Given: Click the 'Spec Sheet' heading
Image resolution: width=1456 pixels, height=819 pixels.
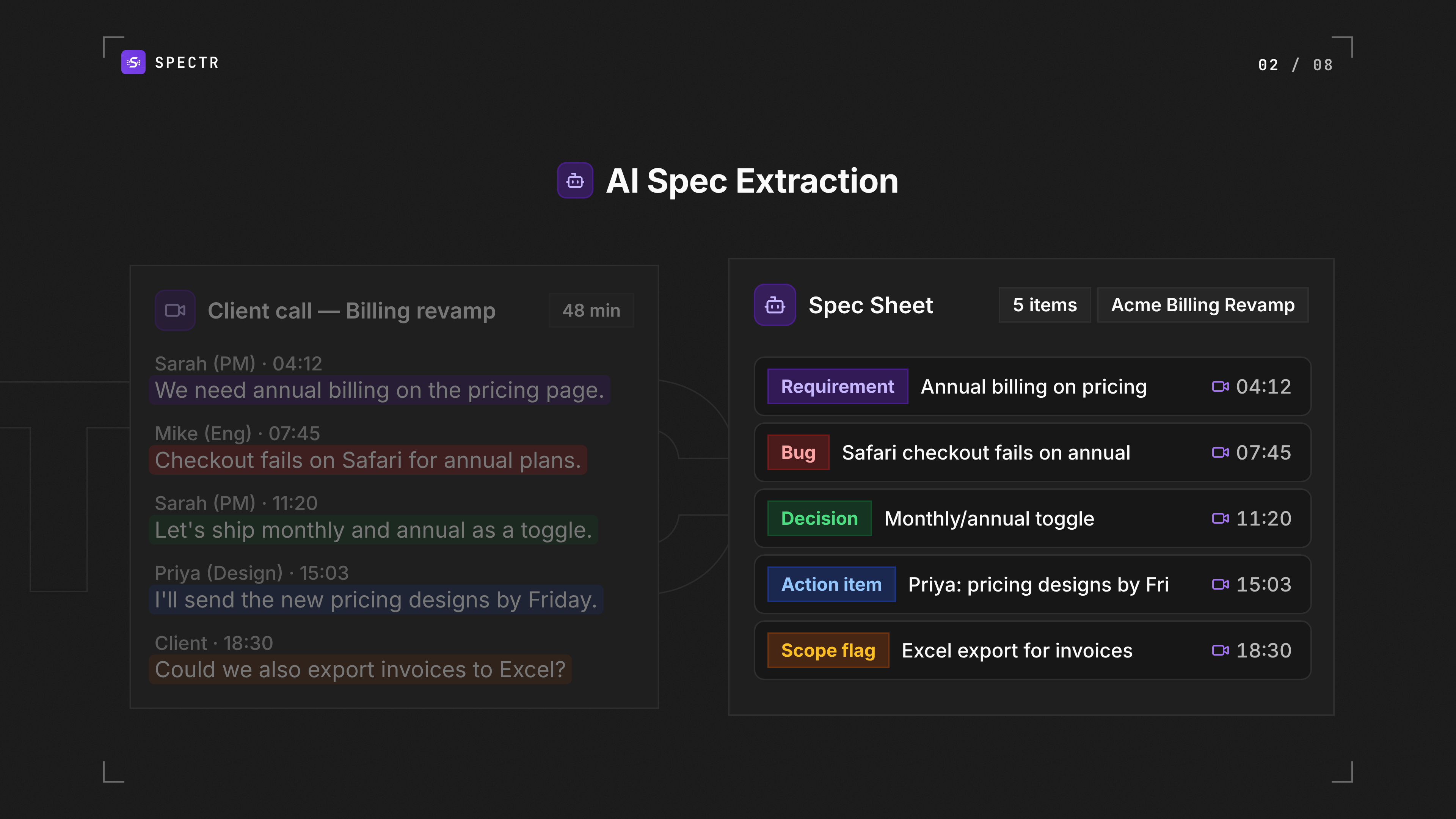Looking at the screenshot, I should click(x=871, y=305).
